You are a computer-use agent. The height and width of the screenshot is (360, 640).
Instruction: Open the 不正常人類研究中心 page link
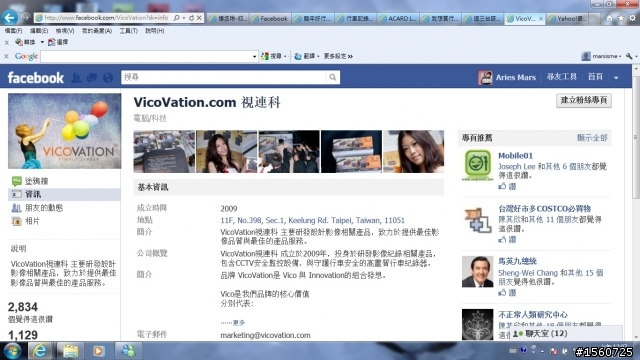click(x=533, y=315)
